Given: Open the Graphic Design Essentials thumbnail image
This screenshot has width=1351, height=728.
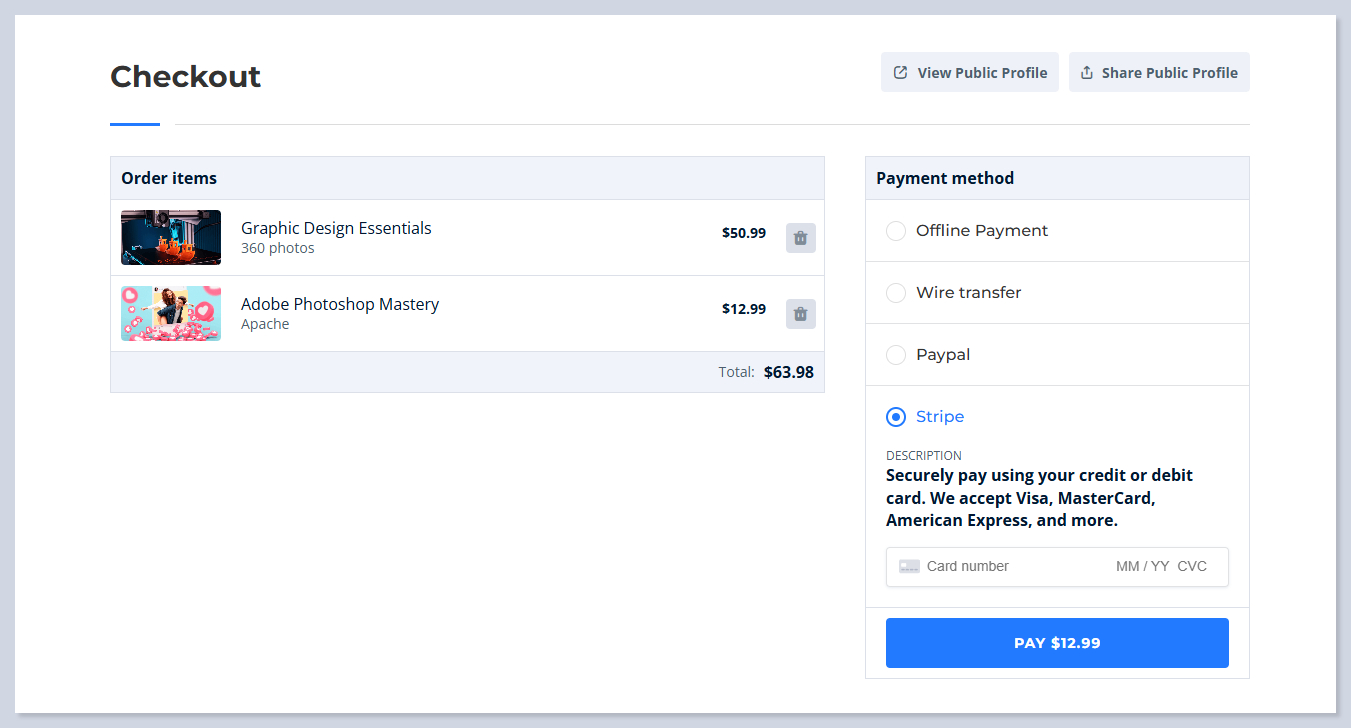Looking at the screenshot, I should click(x=171, y=238).
